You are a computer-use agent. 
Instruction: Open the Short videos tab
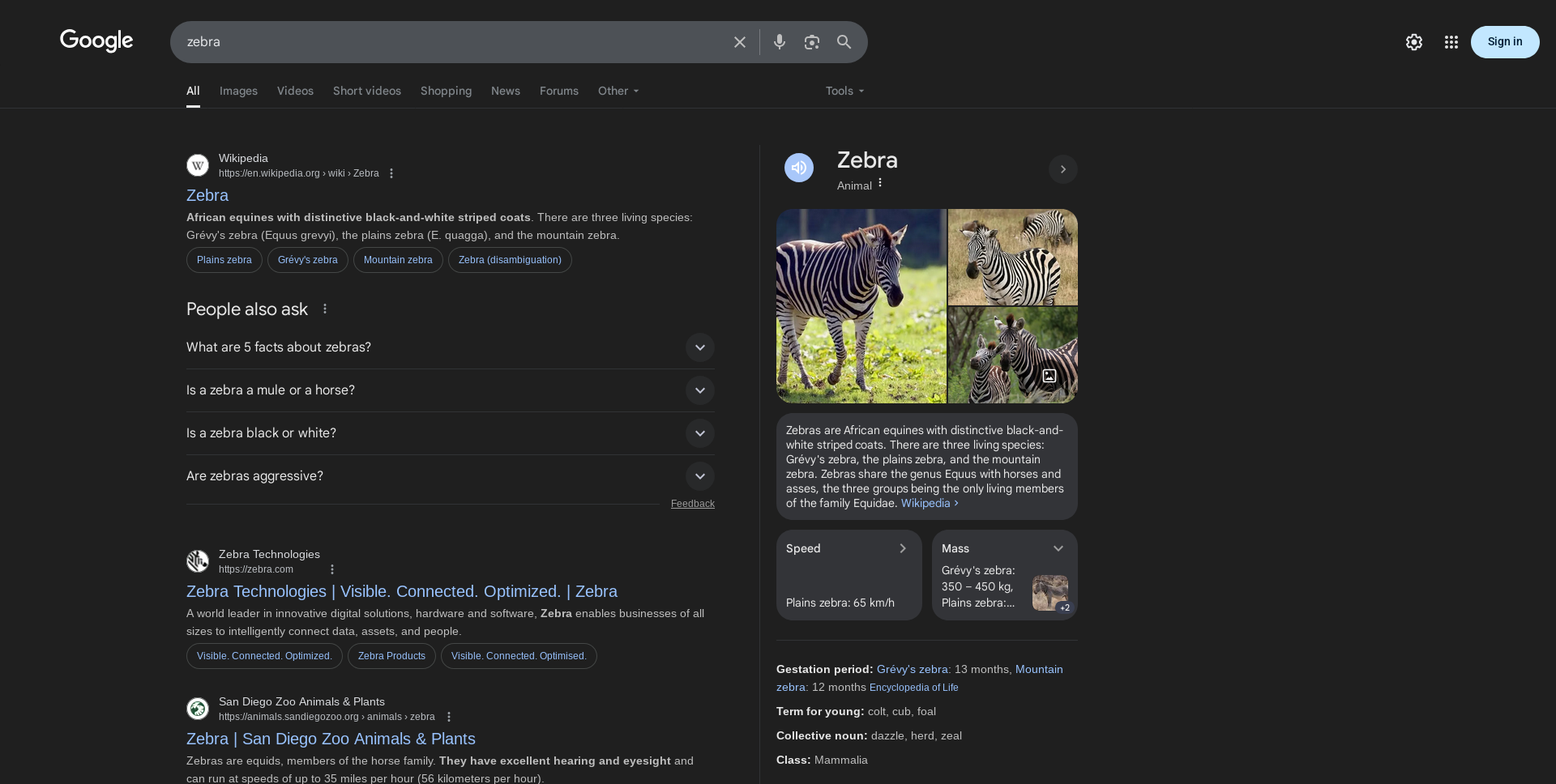click(x=367, y=91)
